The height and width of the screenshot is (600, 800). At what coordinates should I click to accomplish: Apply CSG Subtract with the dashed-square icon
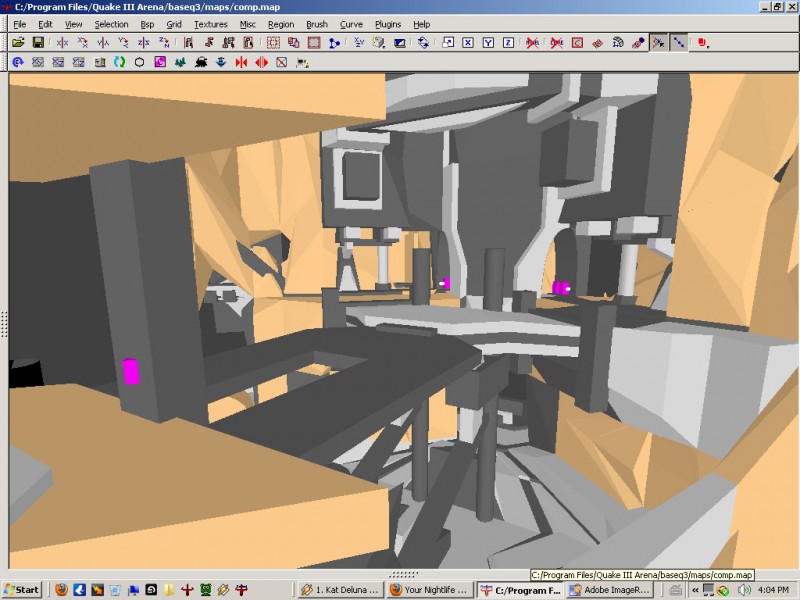[x=273, y=43]
